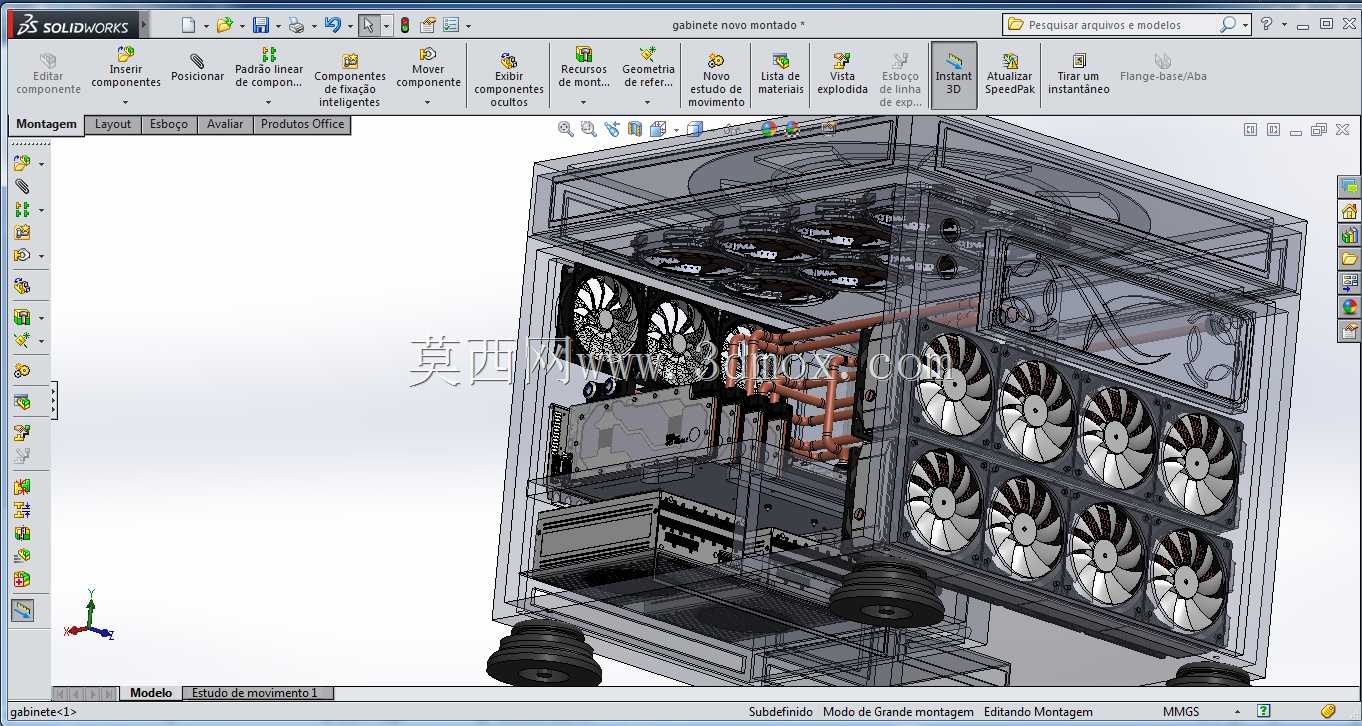Expand the Geometria de referência dropdown arrow
1362x726 pixels.
[x=648, y=102]
